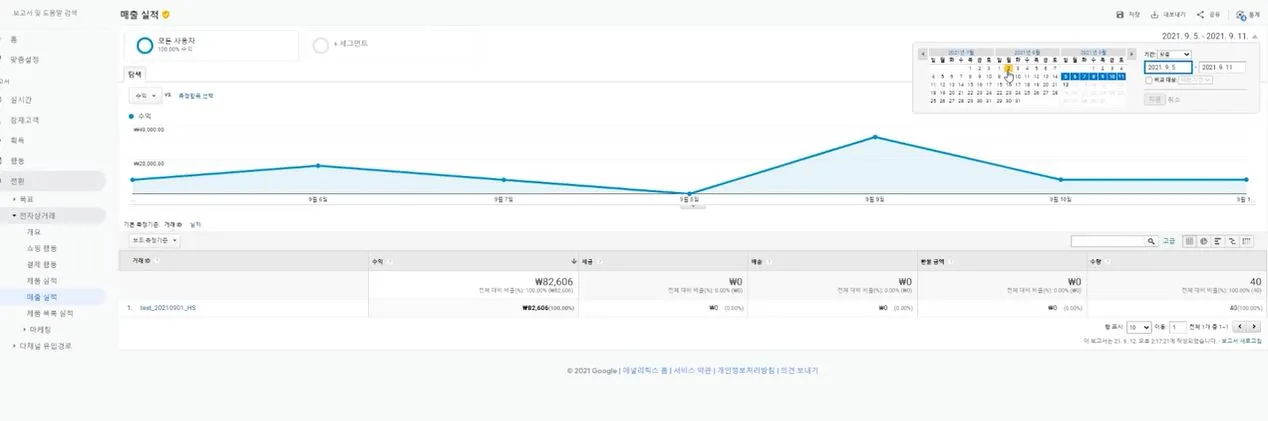Click 측정항목 선택 link
Image resolution: width=1268 pixels, height=421 pixels.
[195, 96]
